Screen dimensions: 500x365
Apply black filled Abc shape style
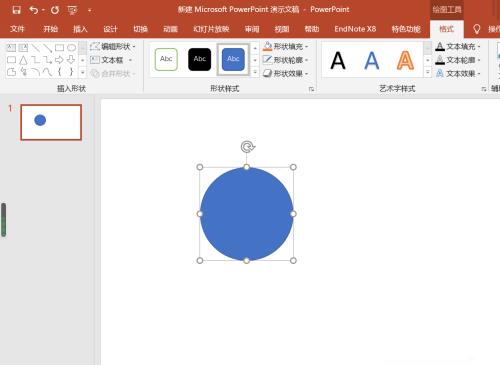click(199, 59)
